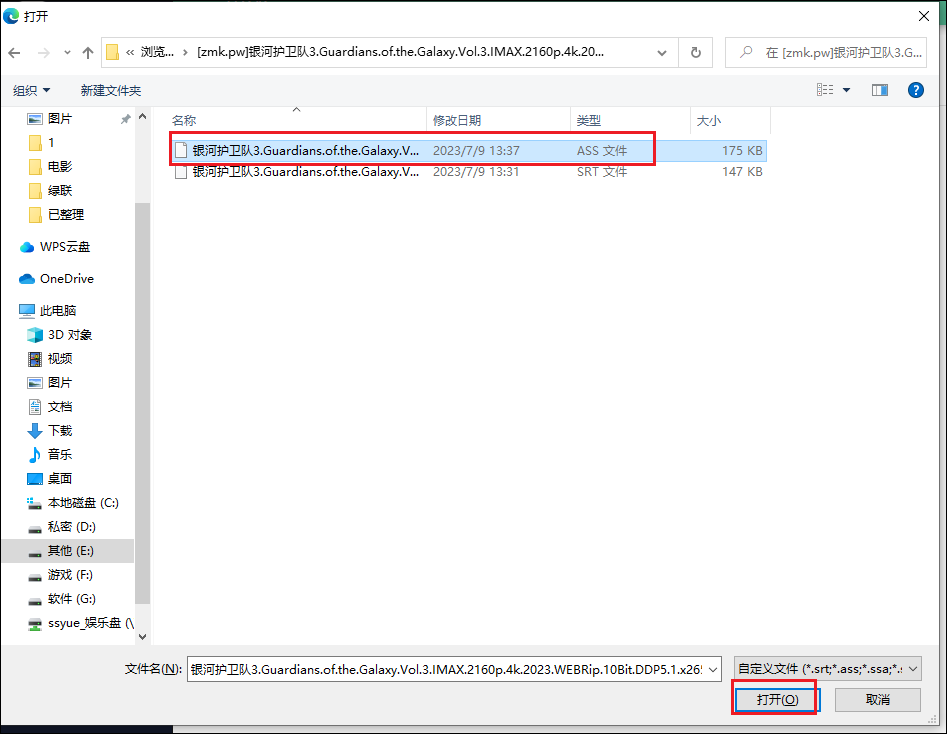Screen dimensions: 947x734
Task: Select OneDrive in the navigation pane
Action: [66, 279]
